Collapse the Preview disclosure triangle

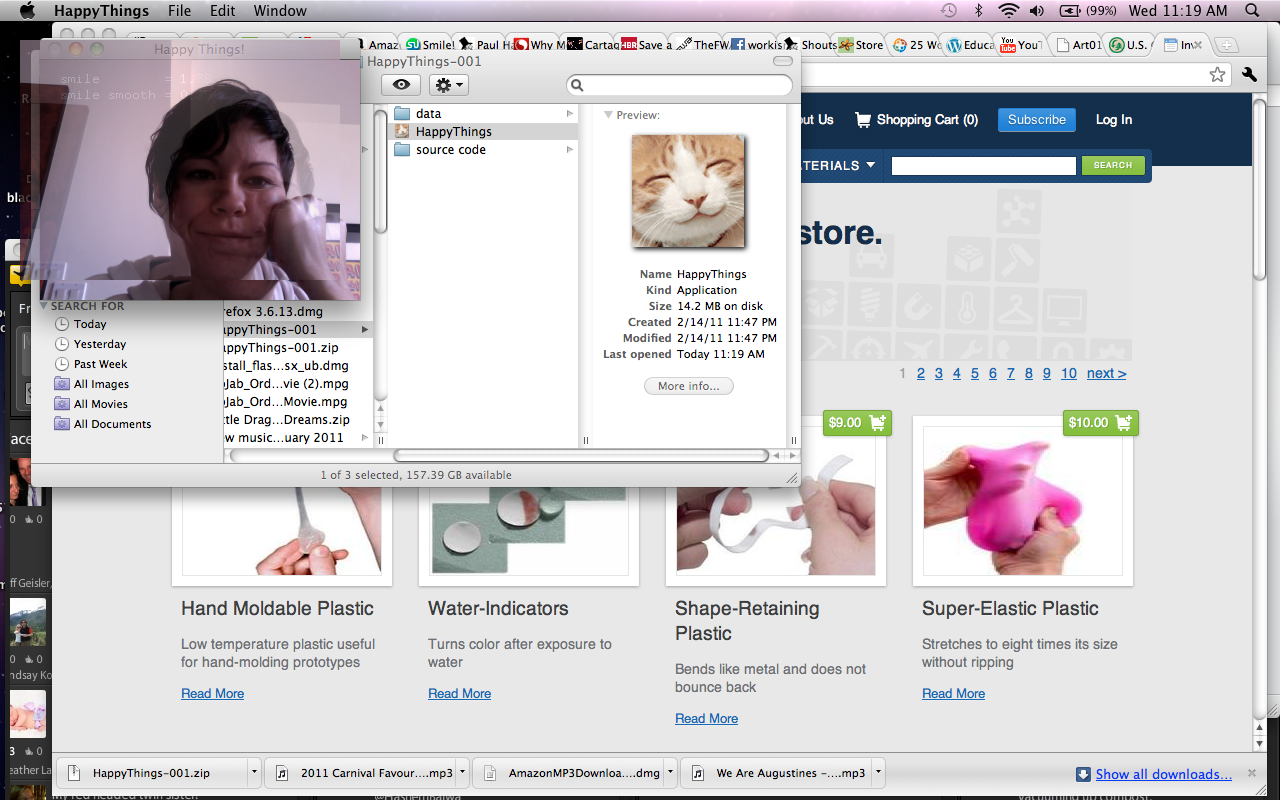(608, 116)
